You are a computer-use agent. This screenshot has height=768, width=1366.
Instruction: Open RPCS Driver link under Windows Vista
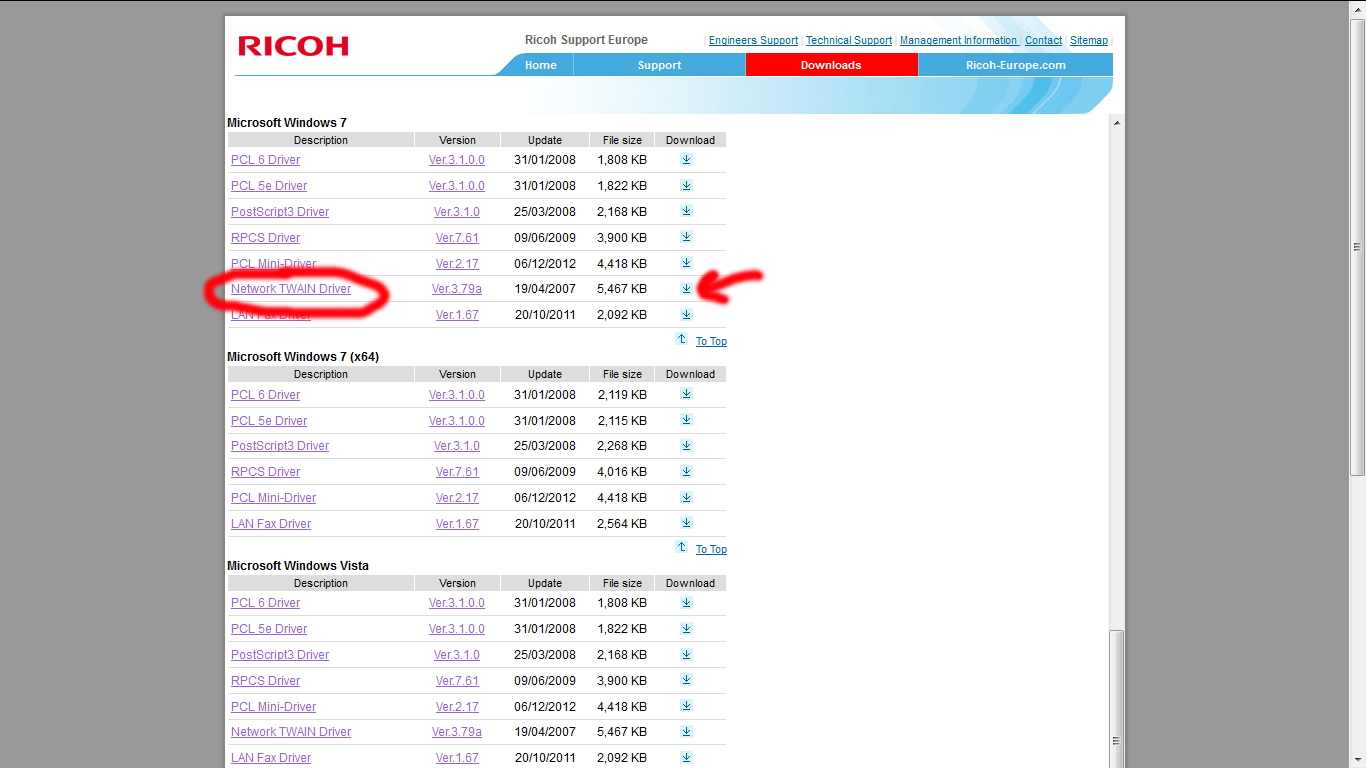coord(265,681)
